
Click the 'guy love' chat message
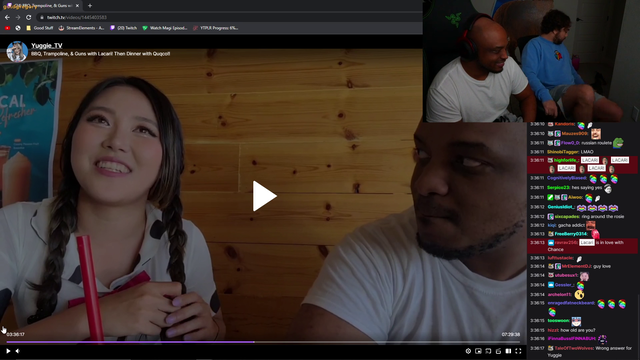click(x=602, y=266)
